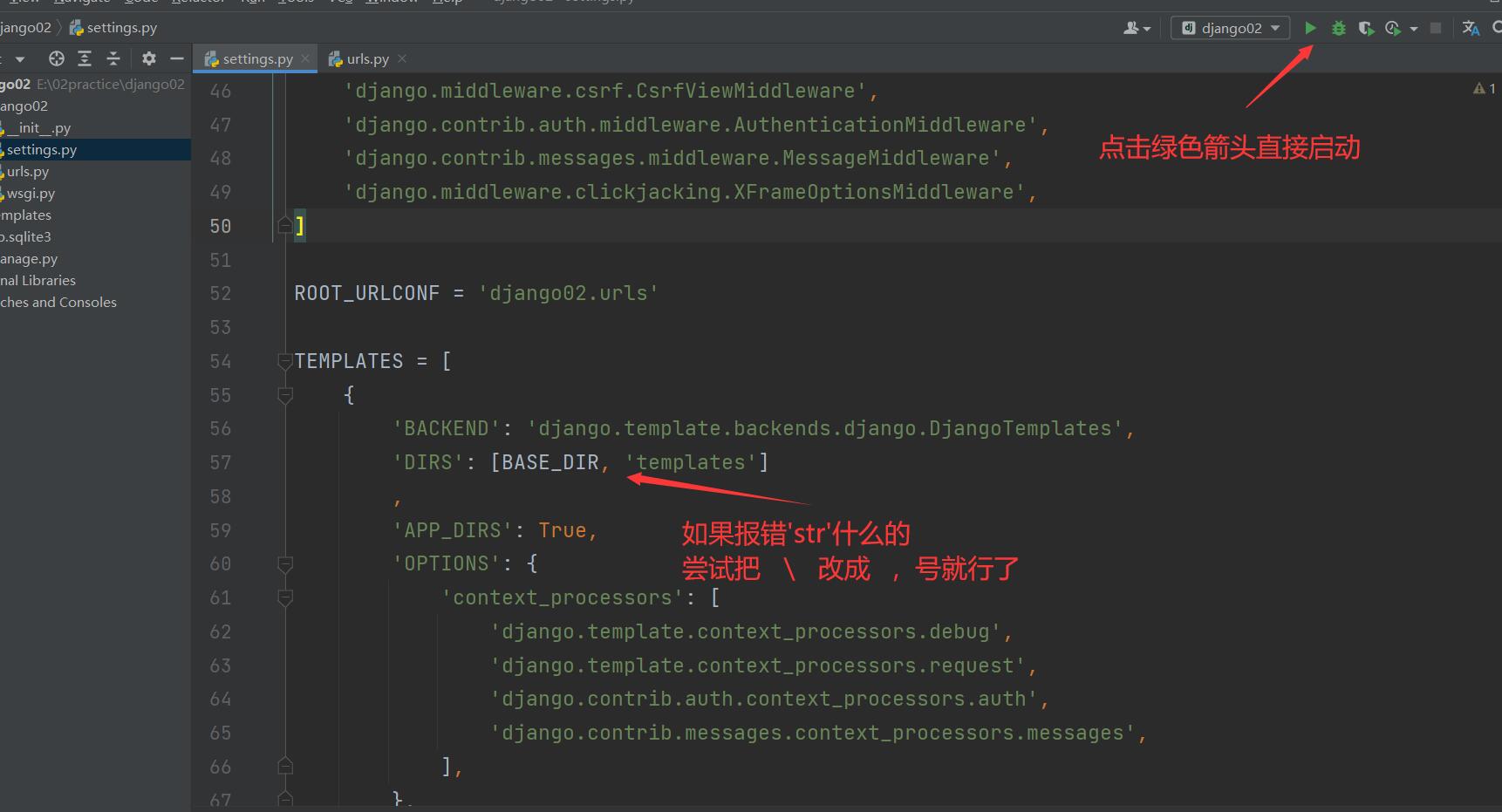Toggle the fold end marker at line 66
Viewport: 1502px width, 812px height.
284,767
